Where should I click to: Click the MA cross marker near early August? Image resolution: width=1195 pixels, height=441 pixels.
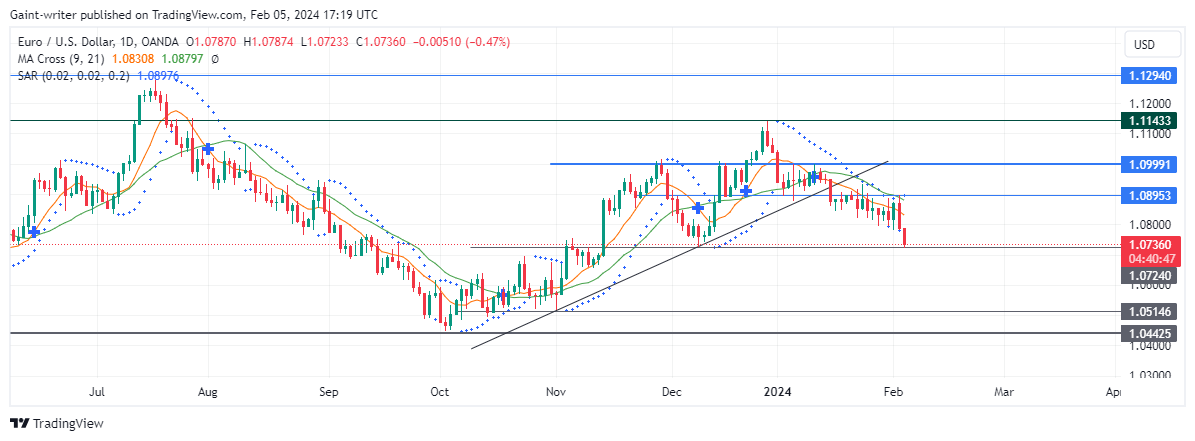pos(207,149)
